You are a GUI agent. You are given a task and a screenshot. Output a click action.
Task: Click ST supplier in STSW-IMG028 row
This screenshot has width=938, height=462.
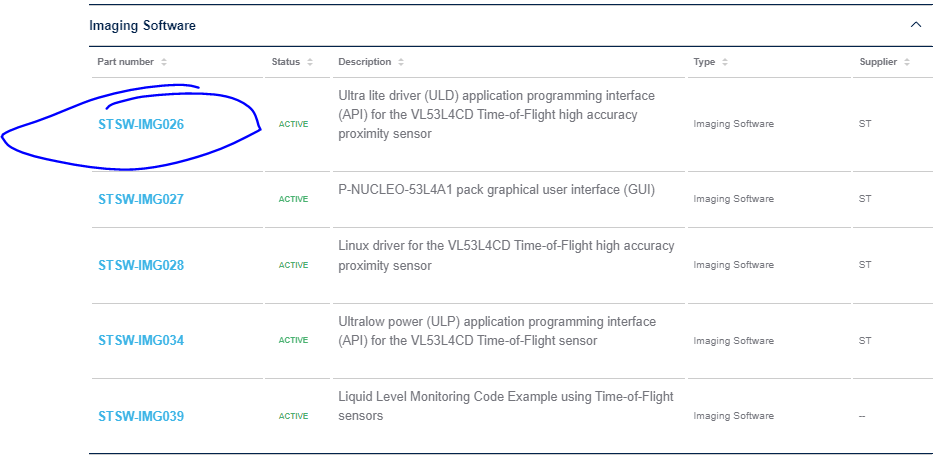pyautogui.click(x=865, y=265)
